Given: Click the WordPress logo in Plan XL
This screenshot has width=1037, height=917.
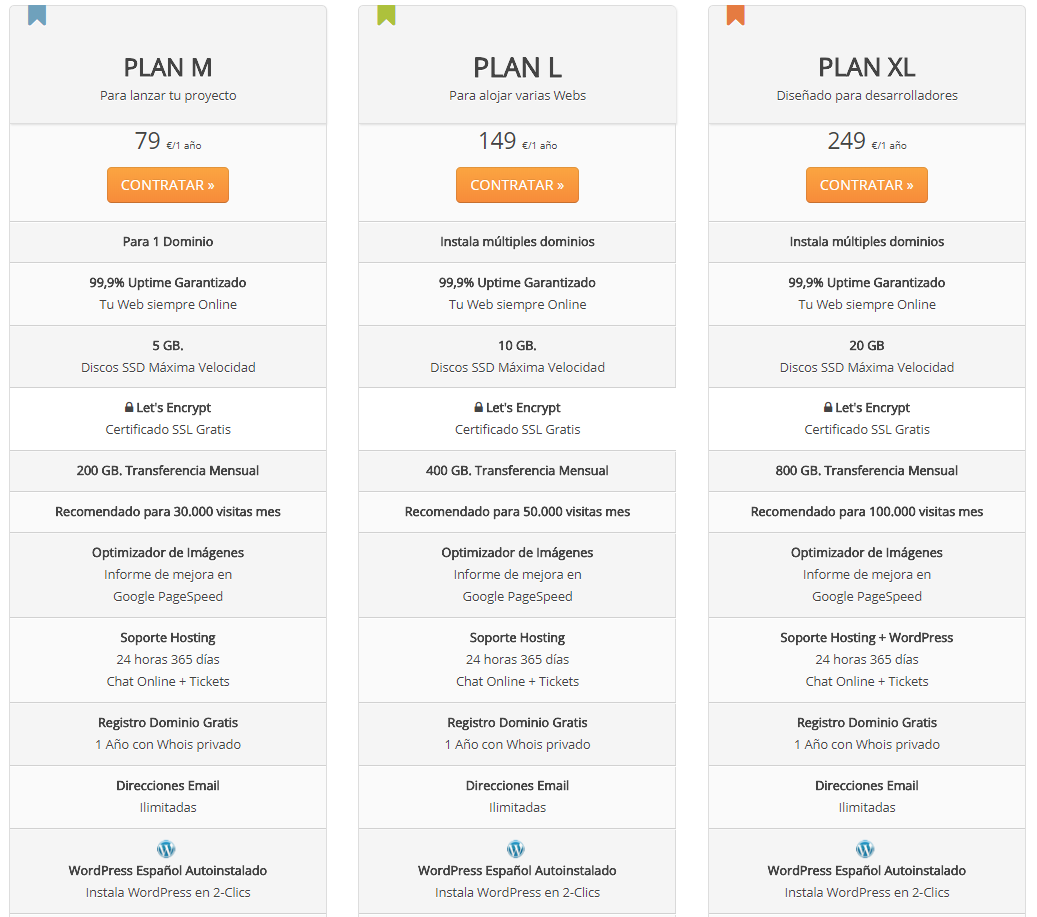Looking at the screenshot, I should coord(866,849).
